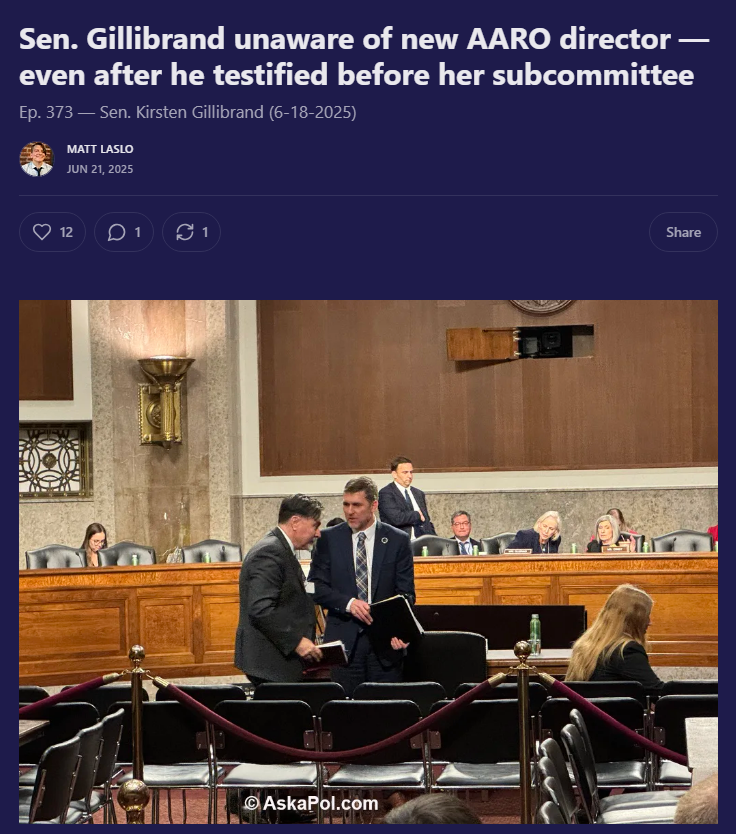Image resolution: width=736 pixels, height=834 pixels.
Task: Click the like count number 12
Action: click(66, 232)
